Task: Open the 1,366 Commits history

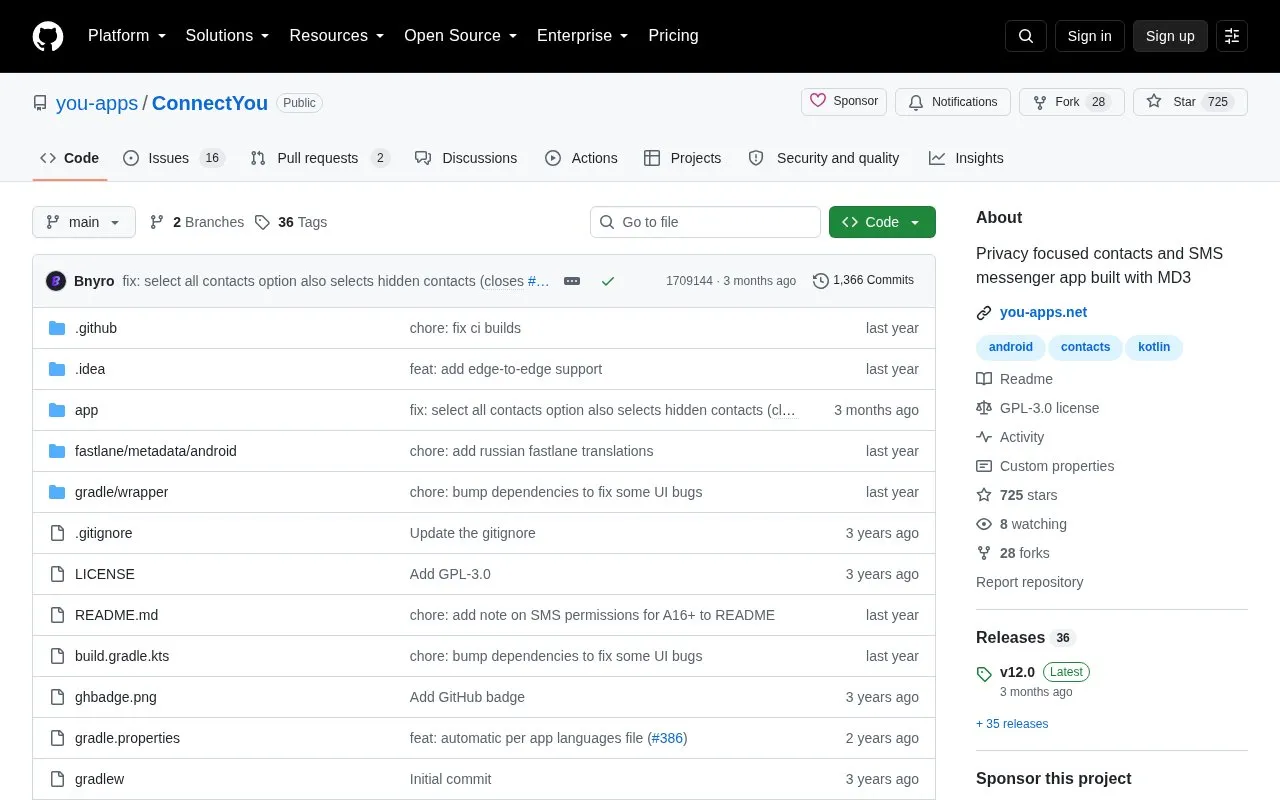Action: click(864, 281)
